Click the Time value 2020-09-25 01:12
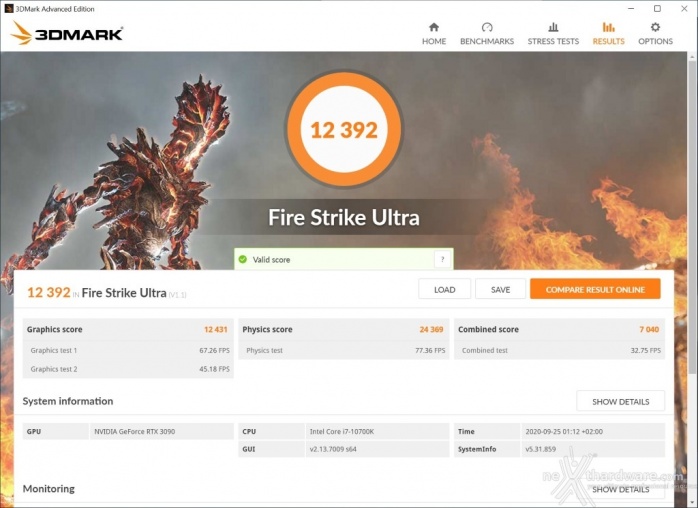Viewport: 698px width, 508px height. tap(564, 431)
